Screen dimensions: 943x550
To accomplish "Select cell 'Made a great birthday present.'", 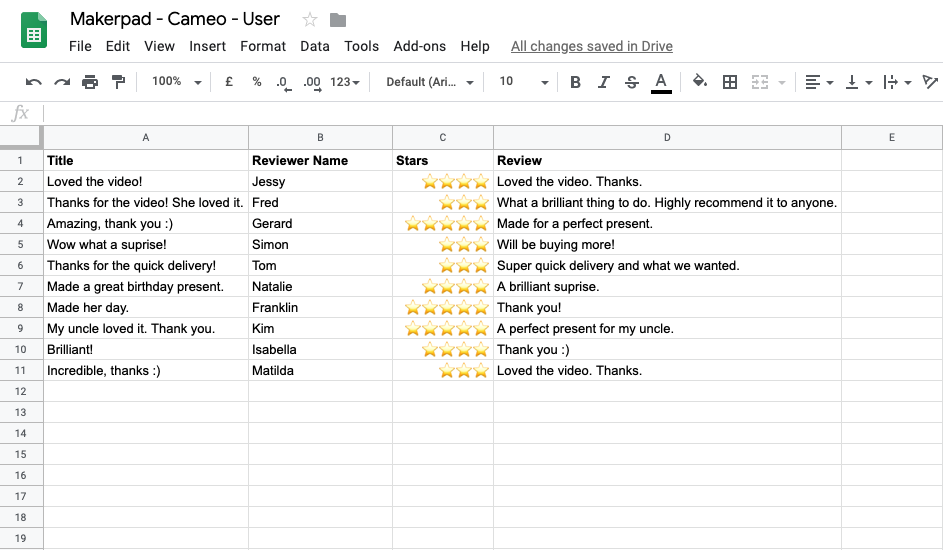I will (146, 287).
